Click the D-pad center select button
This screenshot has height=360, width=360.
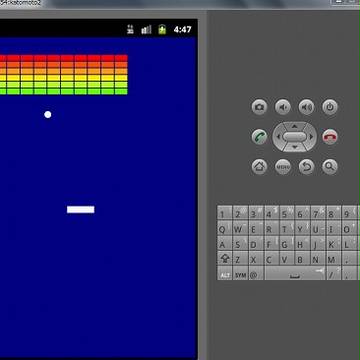[295, 137]
